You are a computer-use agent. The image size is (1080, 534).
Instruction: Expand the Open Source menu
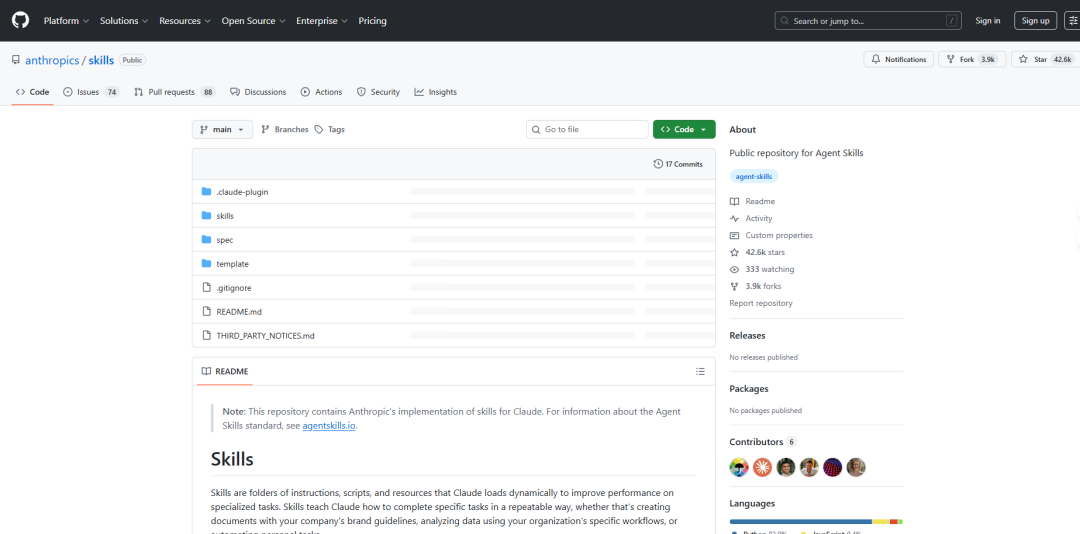(253, 21)
